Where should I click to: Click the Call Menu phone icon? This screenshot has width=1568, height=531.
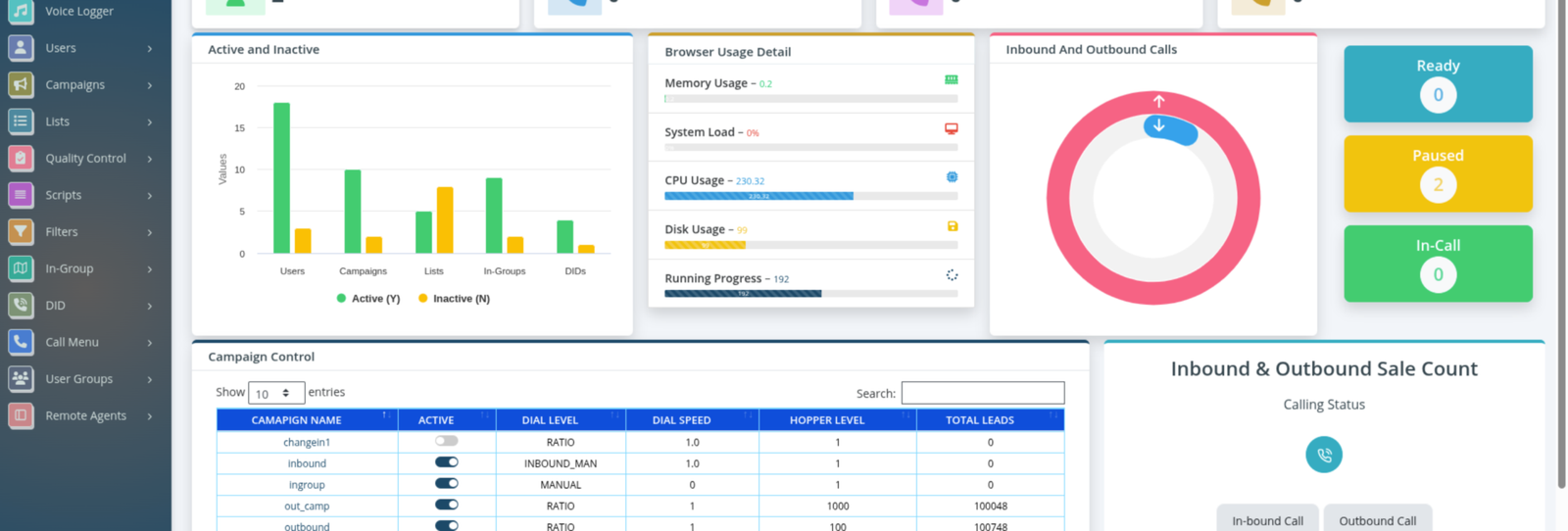tap(21, 342)
